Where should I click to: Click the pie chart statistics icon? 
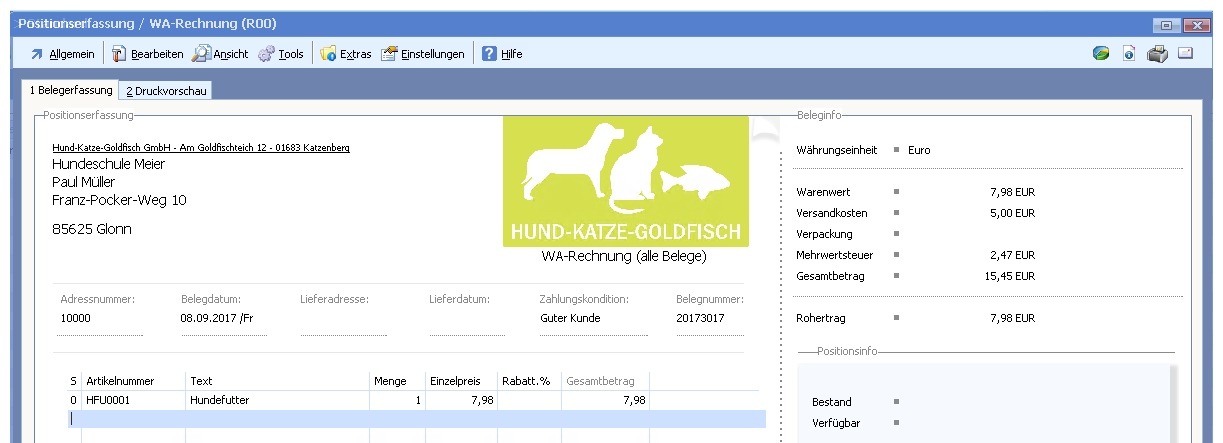click(1100, 54)
